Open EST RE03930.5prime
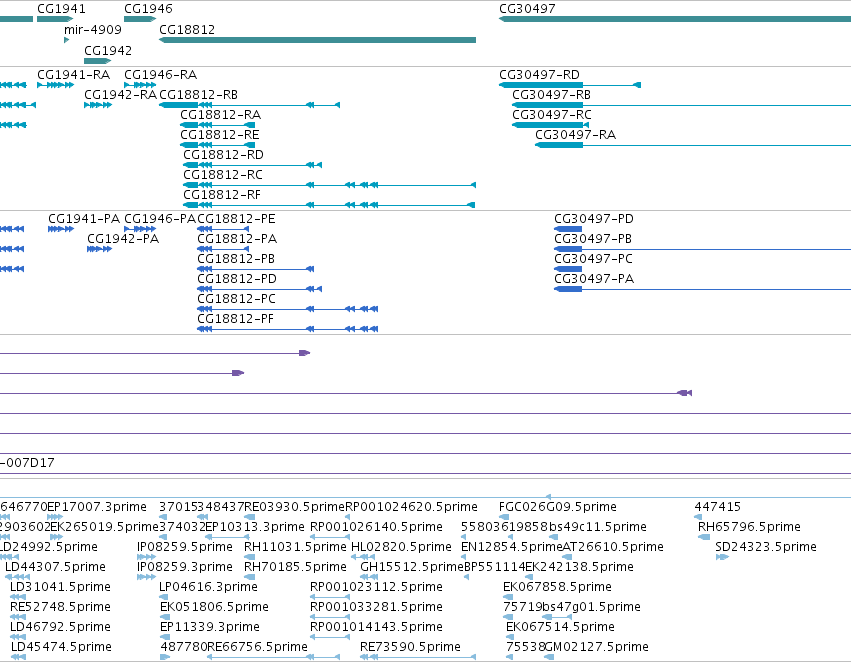 [295, 507]
